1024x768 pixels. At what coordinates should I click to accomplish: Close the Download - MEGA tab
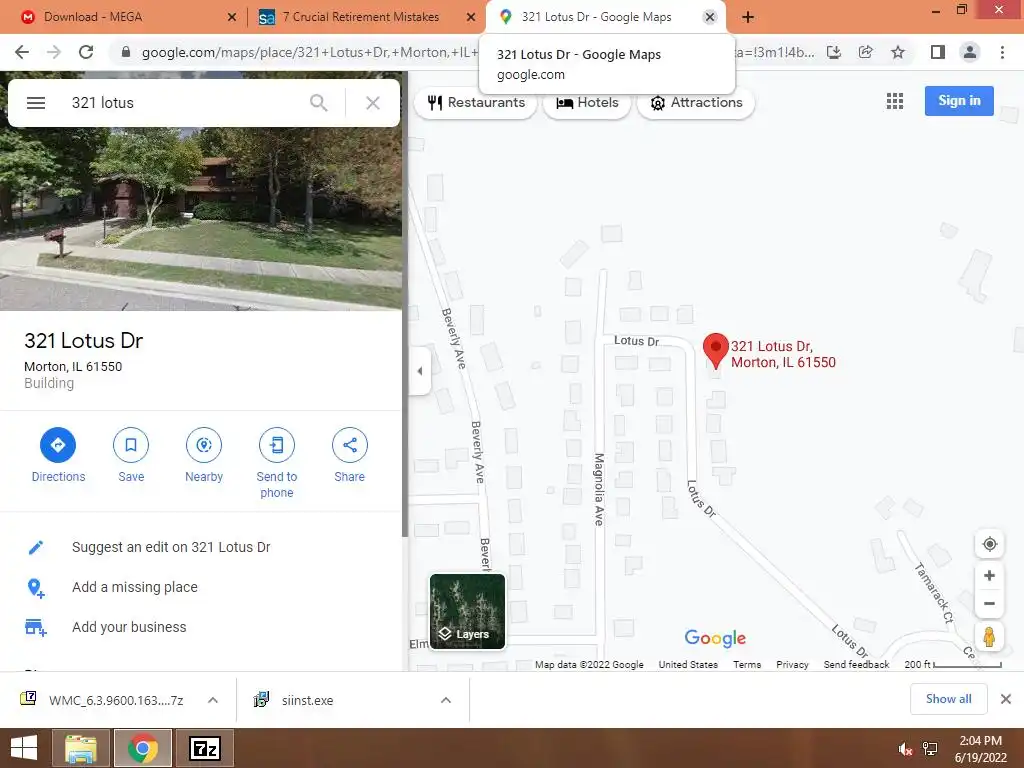pyautogui.click(x=232, y=17)
